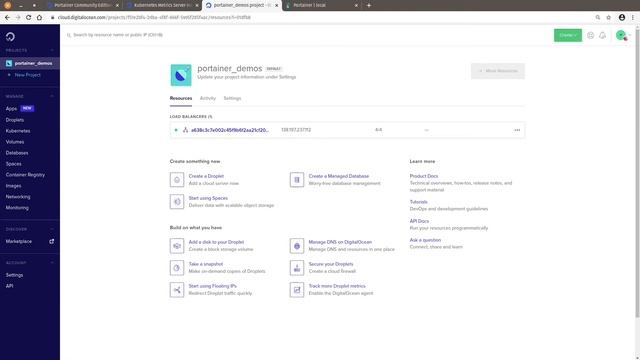This screenshot has width=640, height=360.
Task: Collapse the Account section in sidebar
Action: [52, 263]
